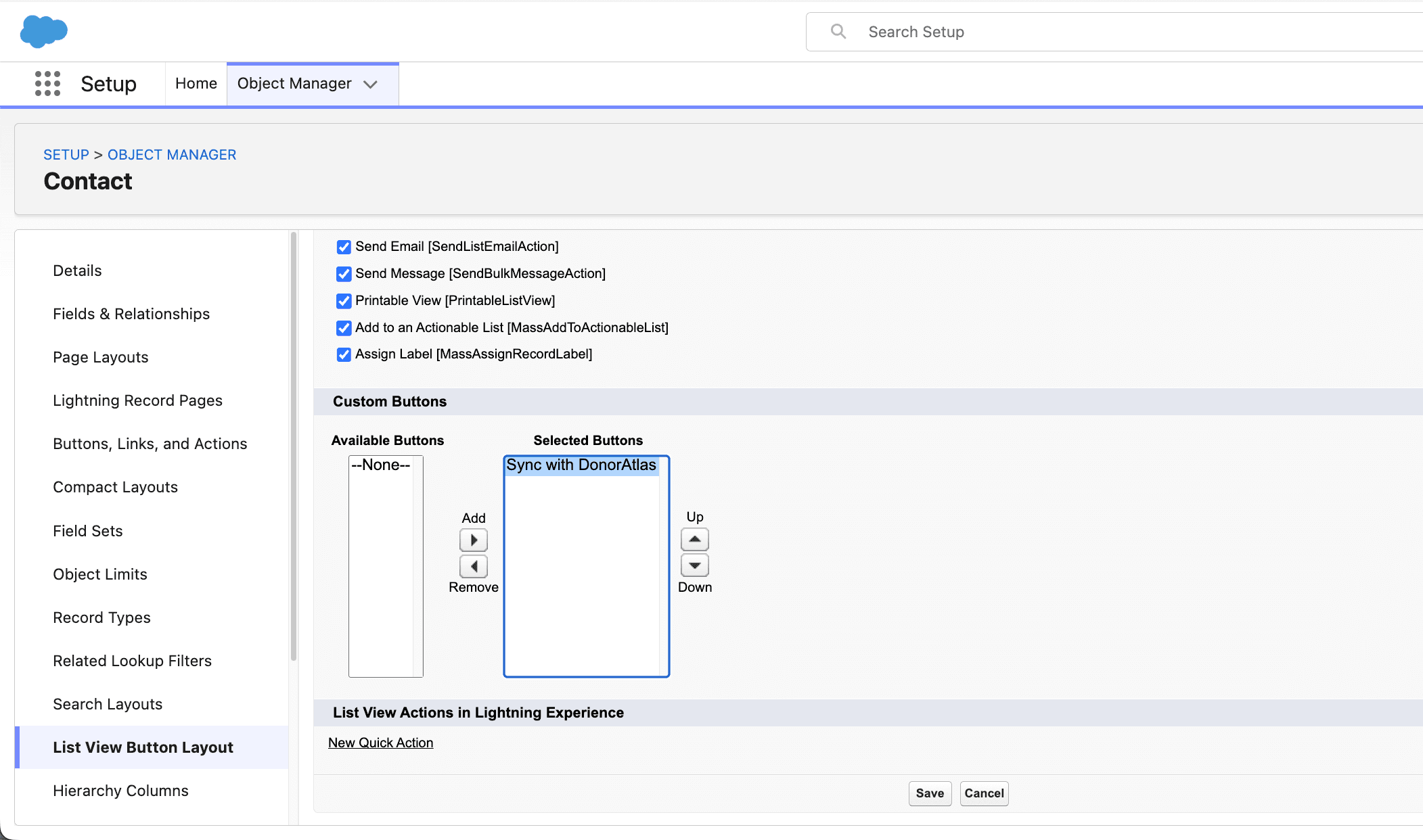Navigate to the OBJECT MANAGER breadcrumb
This screenshot has width=1423, height=840.
click(172, 154)
